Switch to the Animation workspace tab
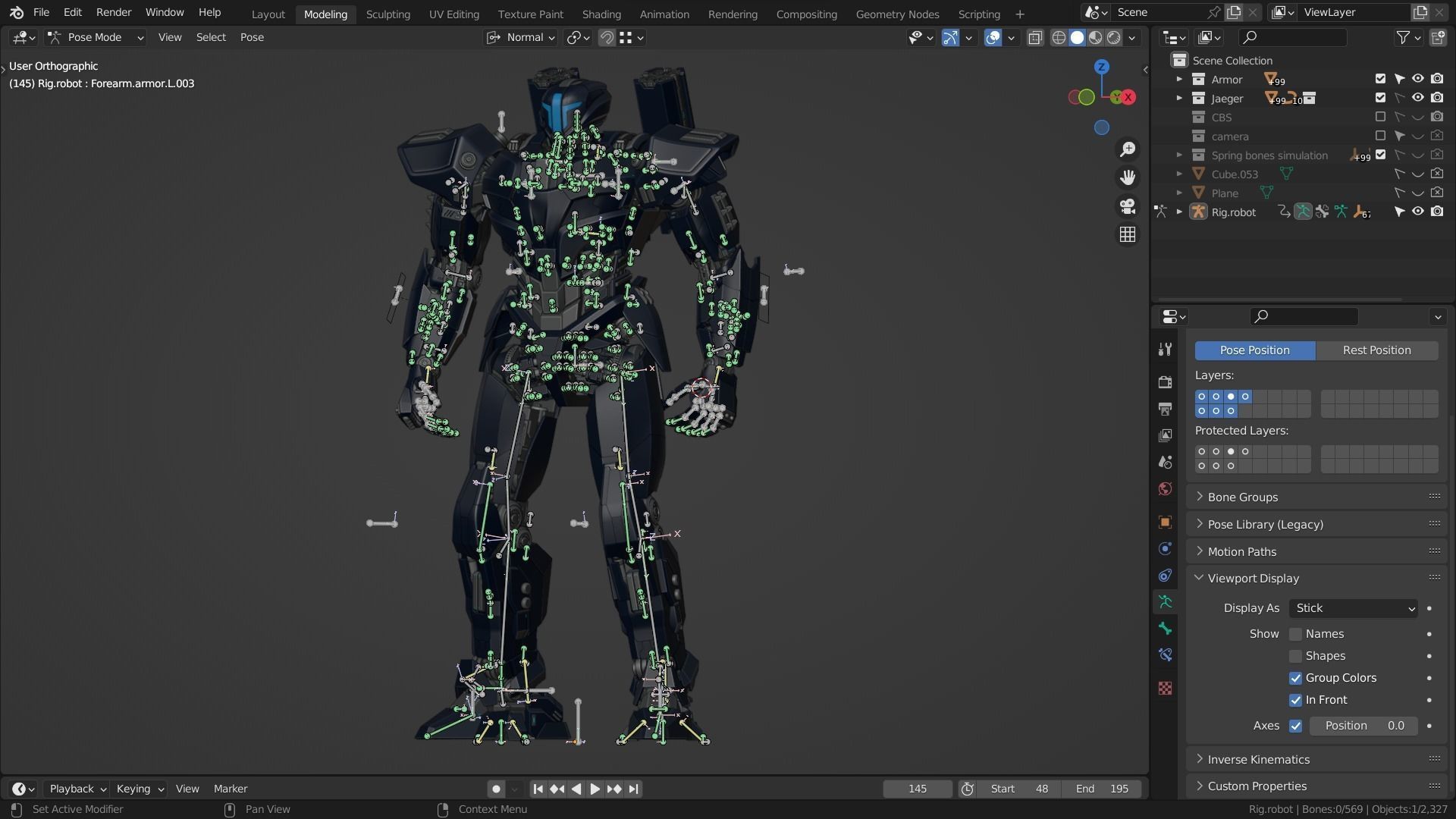This screenshot has height=819, width=1456. pos(664,14)
